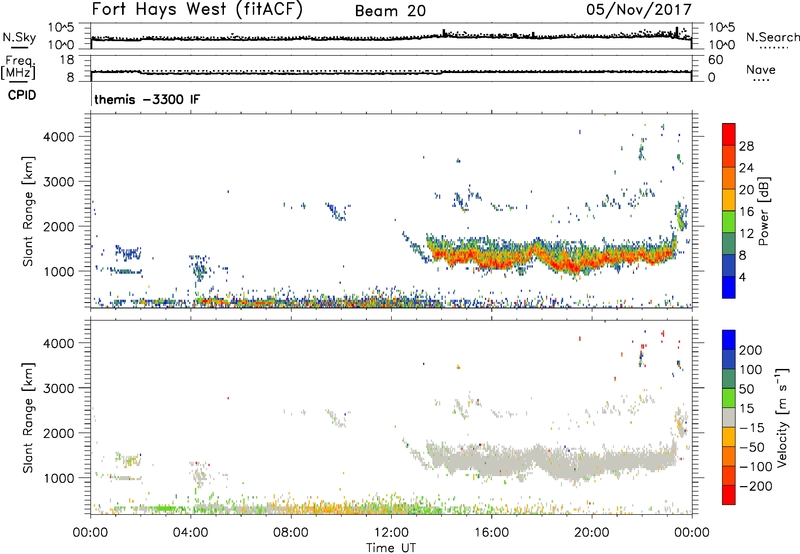Click the date '05/Nov/2017'

coord(639,10)
